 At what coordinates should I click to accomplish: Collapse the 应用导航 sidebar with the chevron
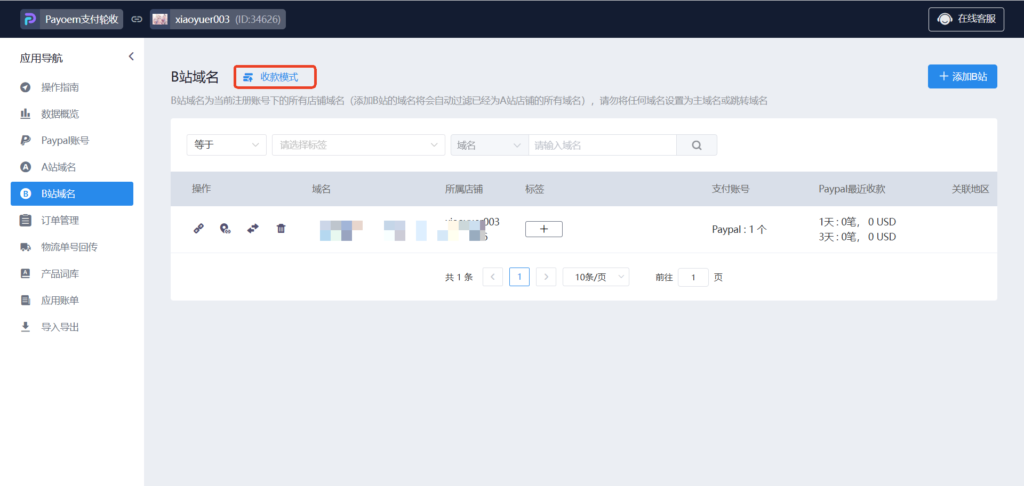click(x=131, y=57)
